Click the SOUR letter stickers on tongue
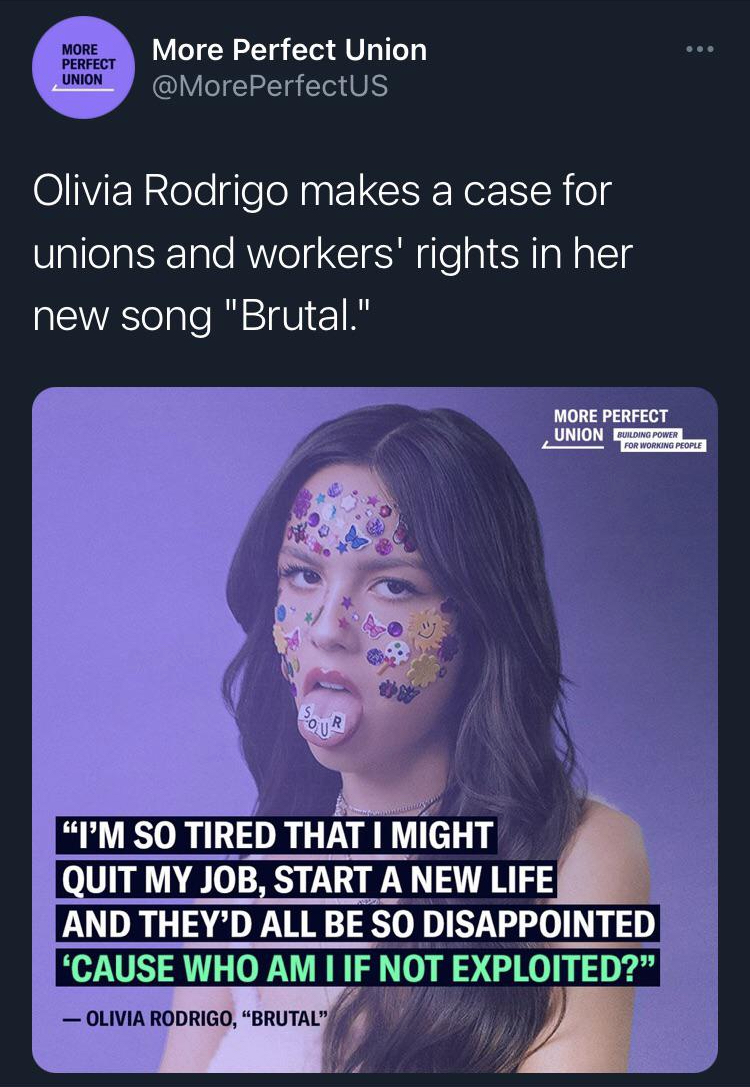This screenshot has width=750, height=1087. click(x=323, y=721)
